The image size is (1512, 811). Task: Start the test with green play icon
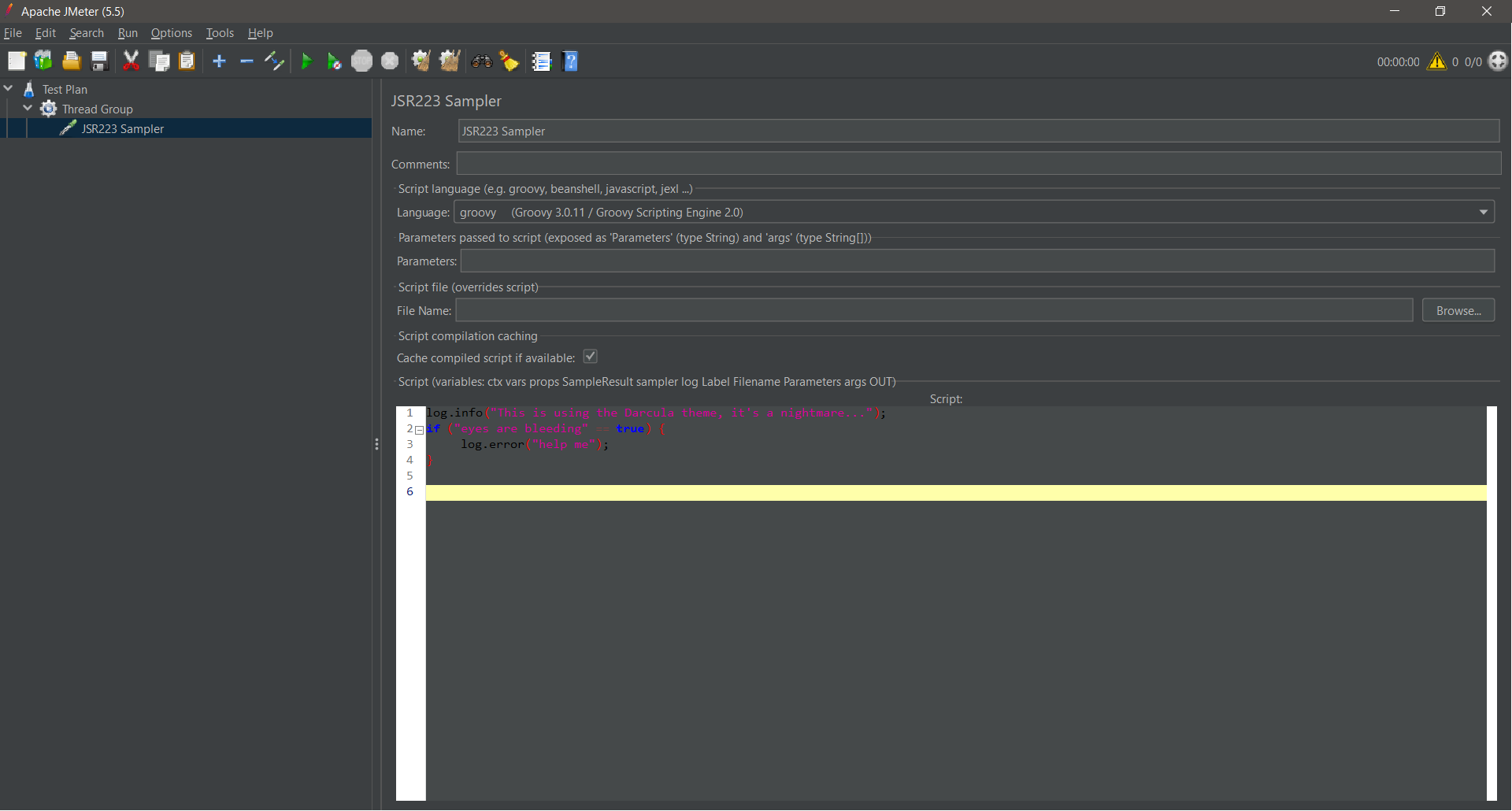coord(306,61)
